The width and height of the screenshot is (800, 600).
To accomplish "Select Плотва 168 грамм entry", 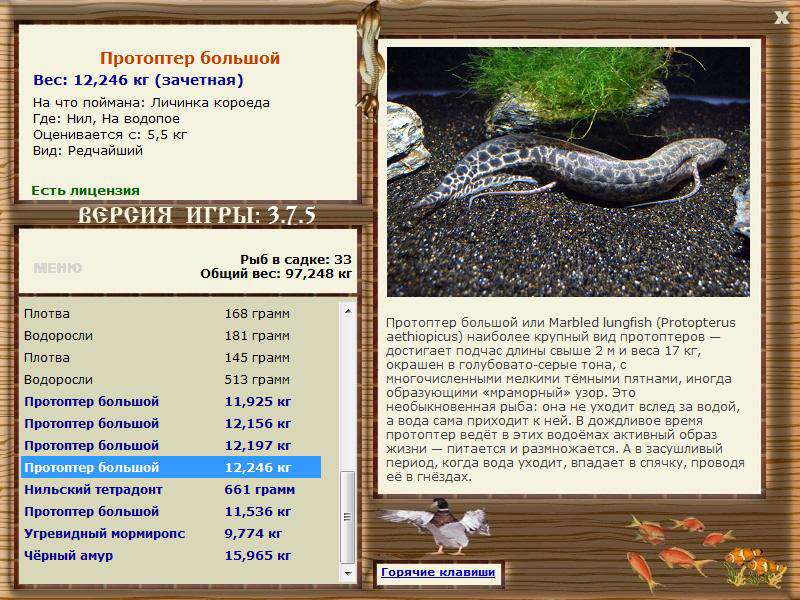I will pos(171,313).
